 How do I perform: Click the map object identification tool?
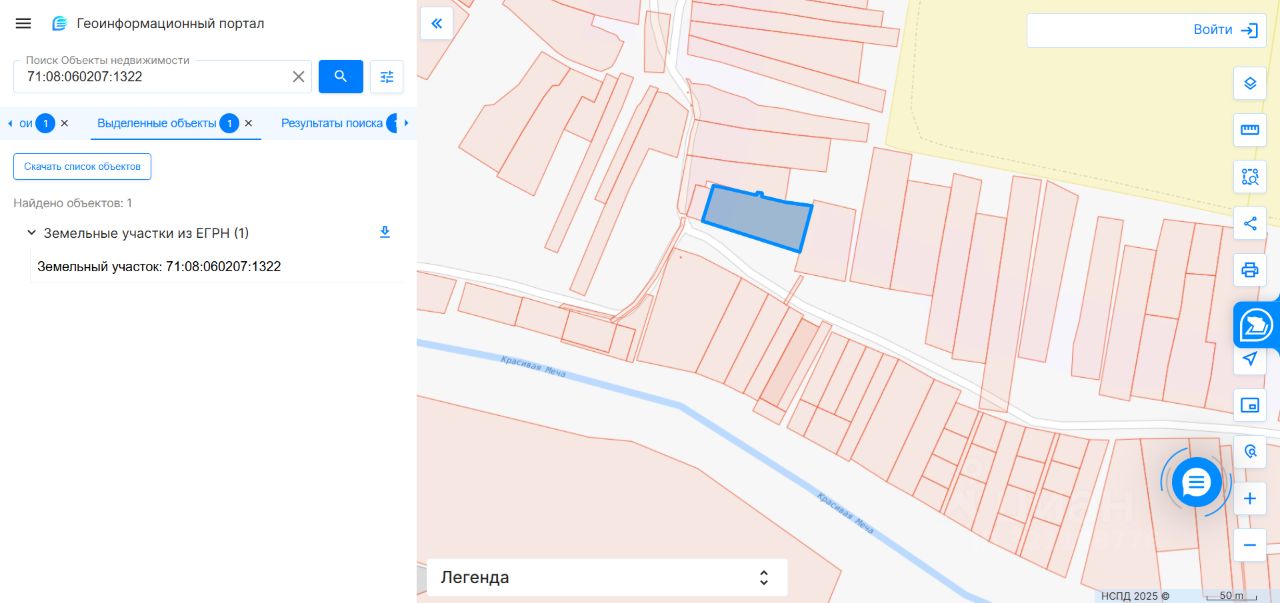[x=1250, y=452]
